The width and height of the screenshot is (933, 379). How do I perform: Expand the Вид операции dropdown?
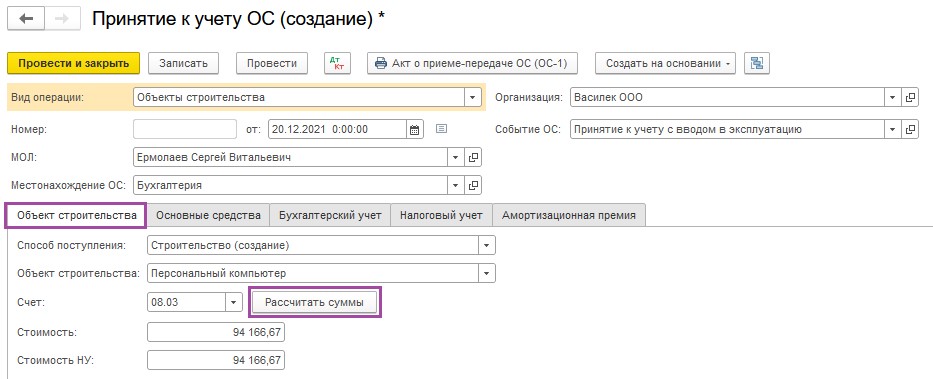473,98
